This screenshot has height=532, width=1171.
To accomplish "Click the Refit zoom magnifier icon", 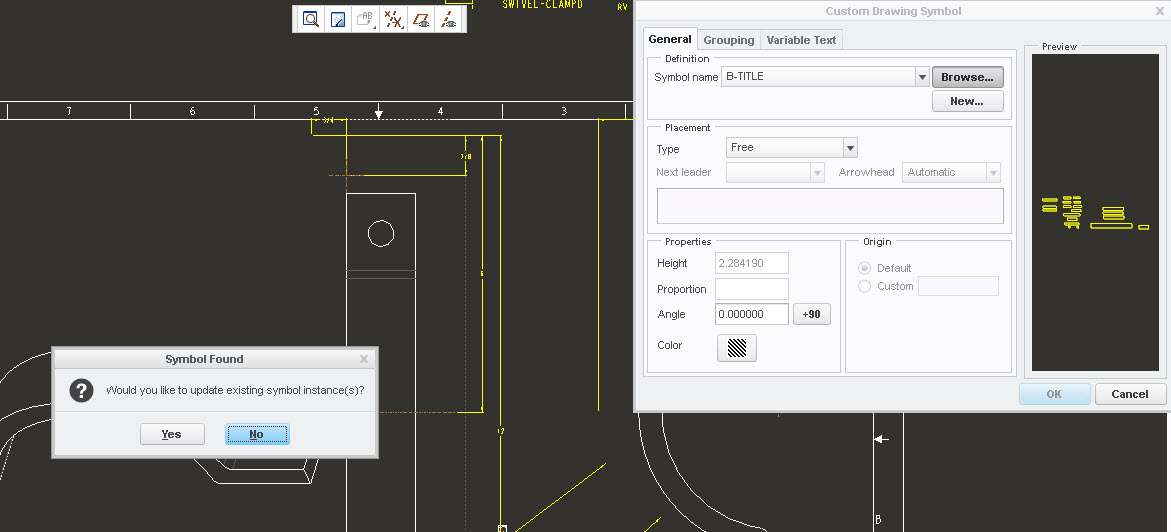I will [x=311, y=19].
